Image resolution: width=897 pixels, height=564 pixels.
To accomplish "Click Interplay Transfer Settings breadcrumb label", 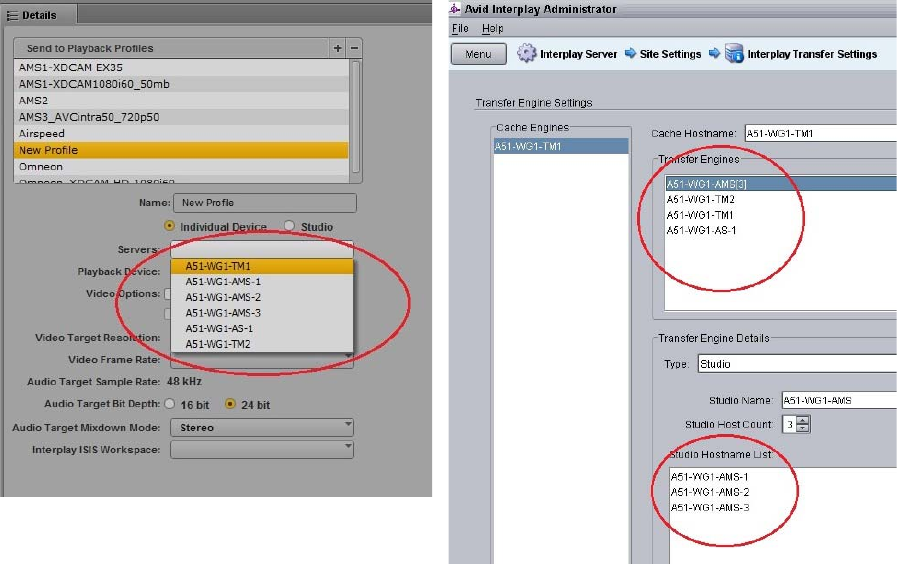I will pyautogui.click(x=812, y=54).
